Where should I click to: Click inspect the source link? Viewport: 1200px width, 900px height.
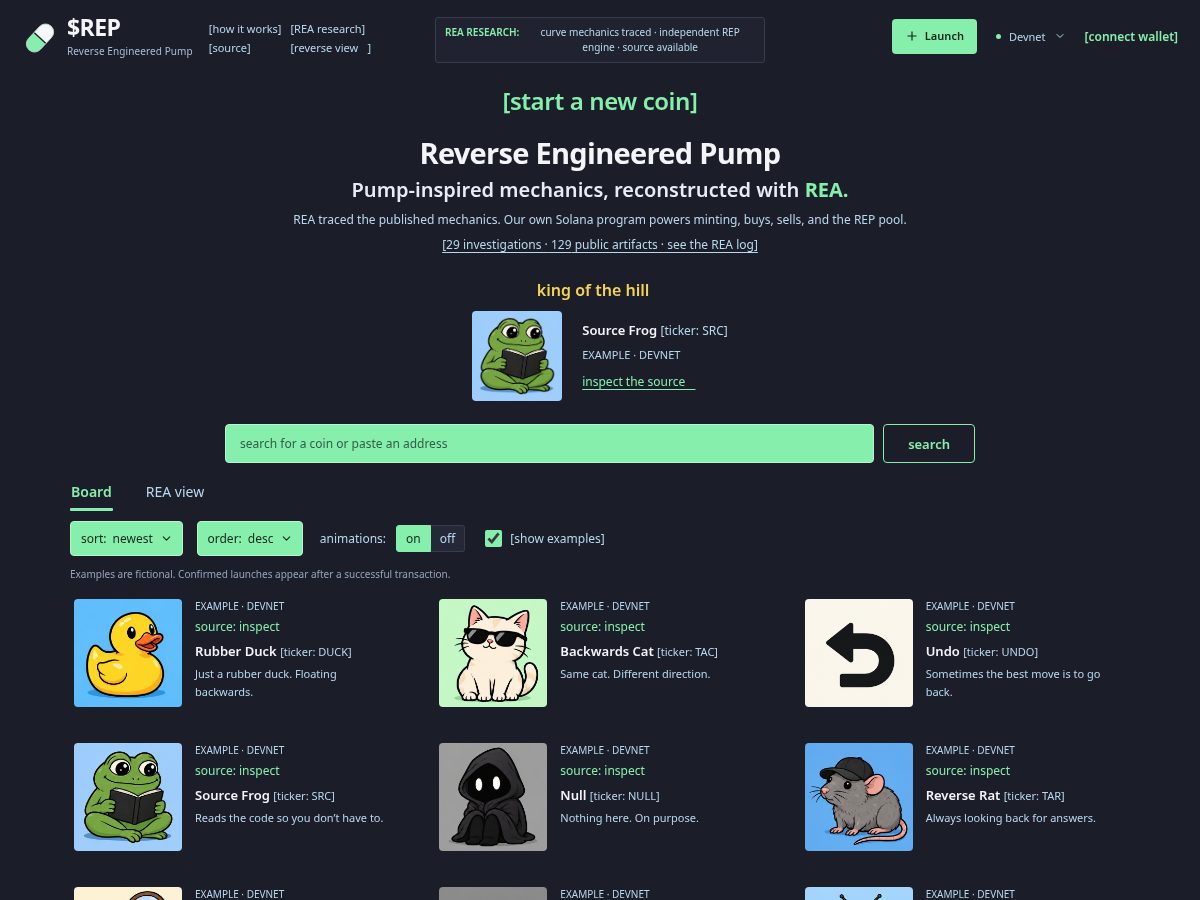[638, 382]
